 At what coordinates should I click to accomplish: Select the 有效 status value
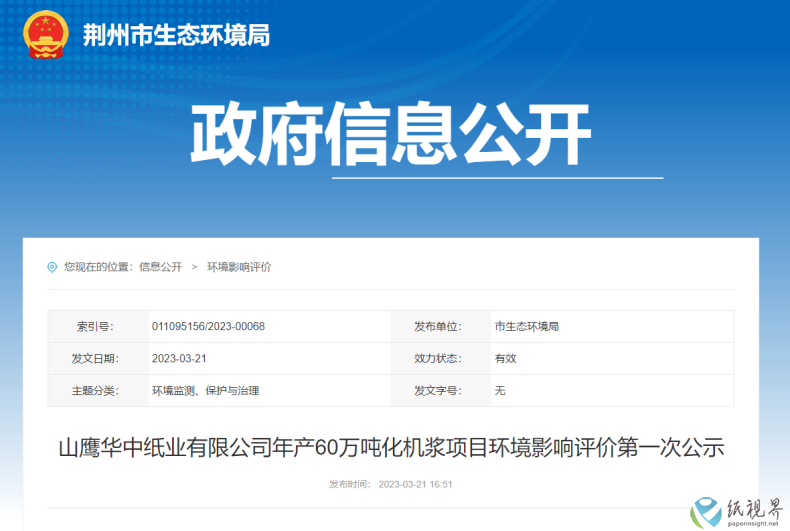point(505,359)
